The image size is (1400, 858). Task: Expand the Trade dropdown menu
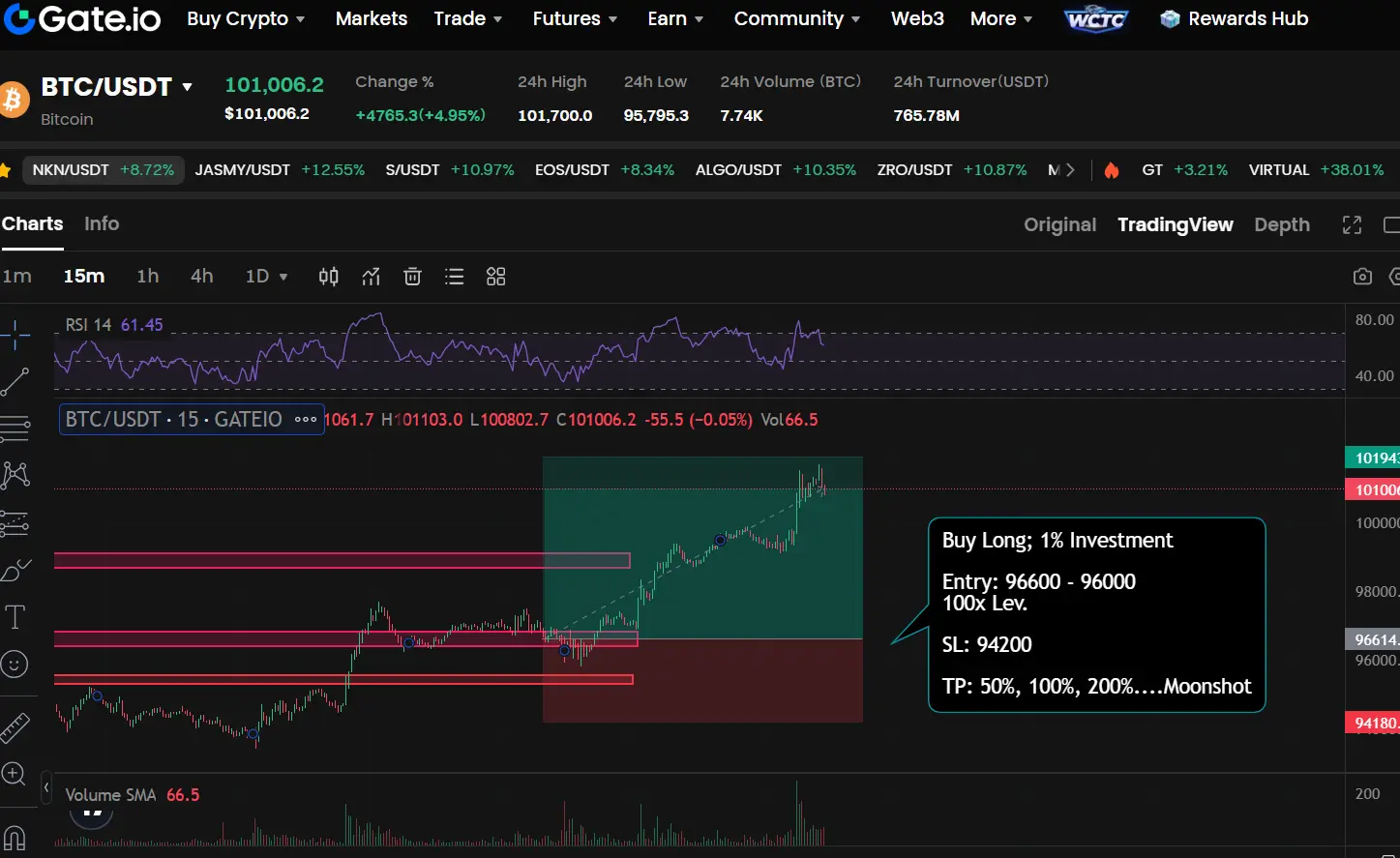pos(468,18)
